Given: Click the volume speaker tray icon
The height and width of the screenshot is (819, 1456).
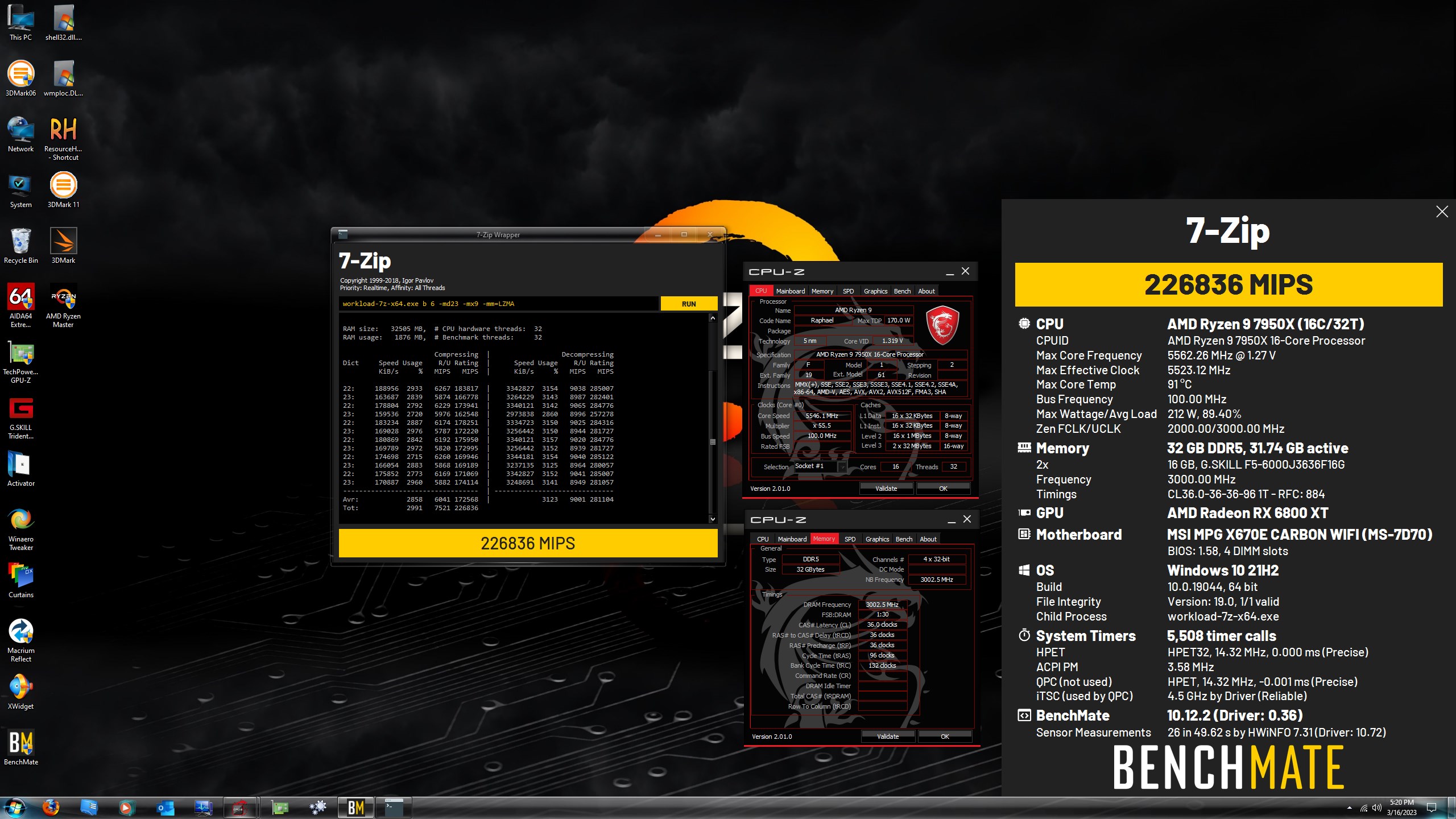Looking at the screenshot, I should [1377, 808].
